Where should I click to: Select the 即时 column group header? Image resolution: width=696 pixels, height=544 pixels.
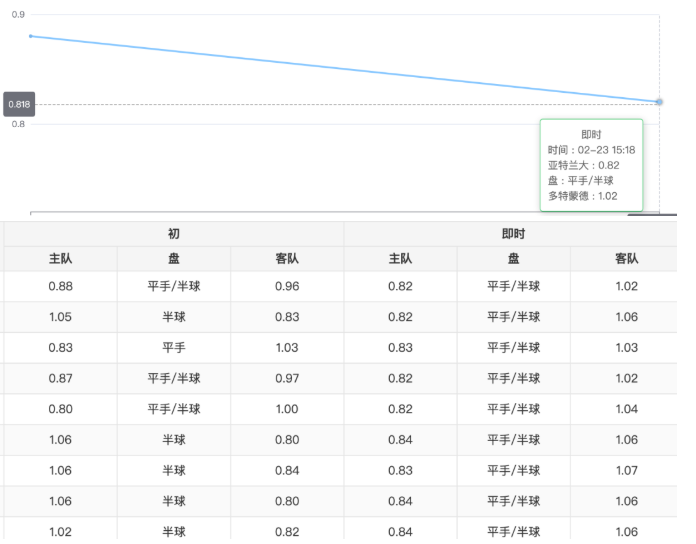coord(513,234)
